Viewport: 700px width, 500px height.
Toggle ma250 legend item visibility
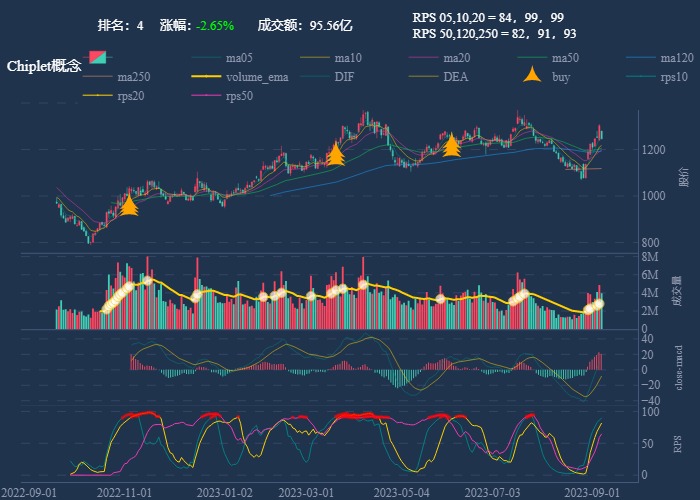tap(132, 77)
